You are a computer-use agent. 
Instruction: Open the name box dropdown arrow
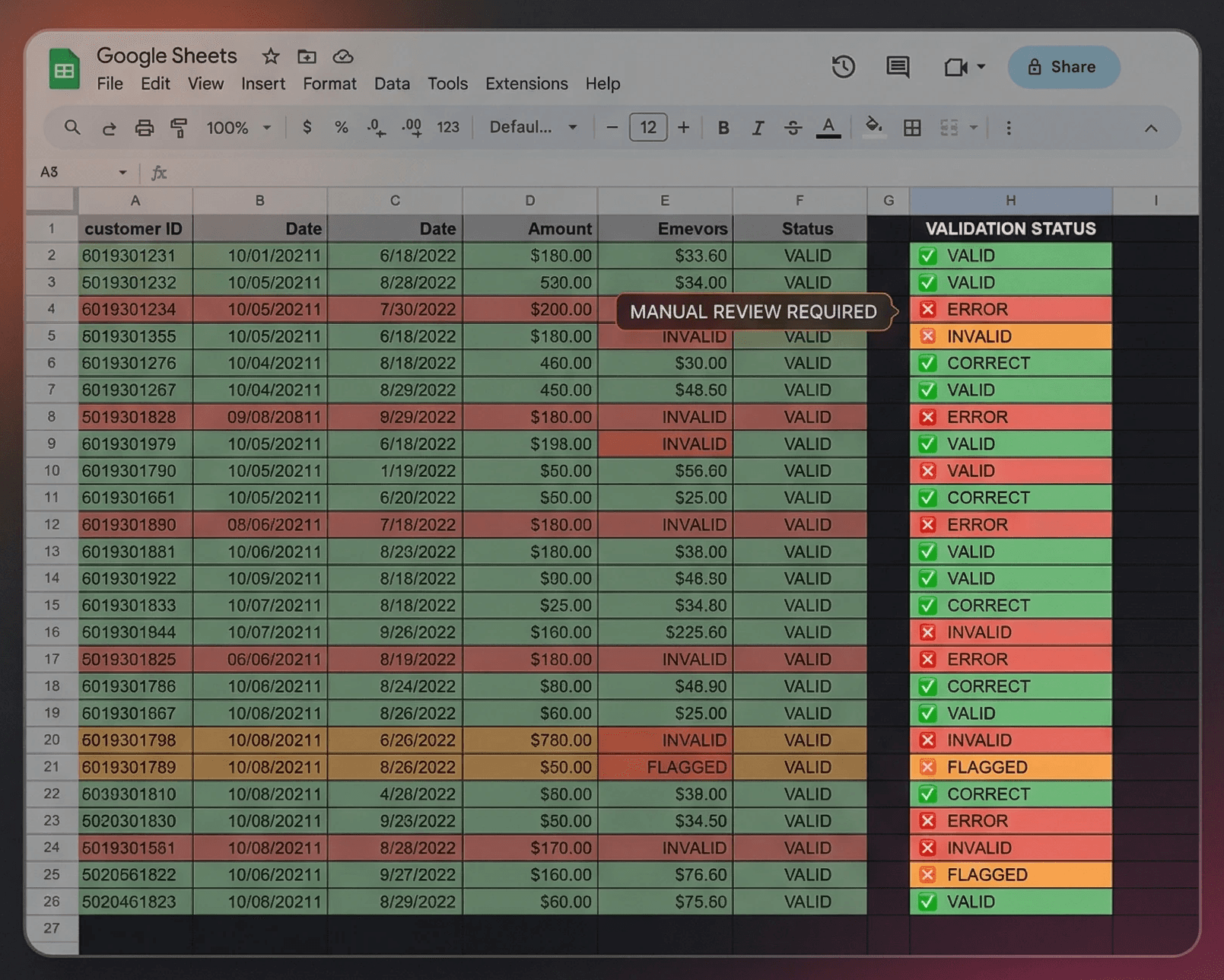pos(122,173)
